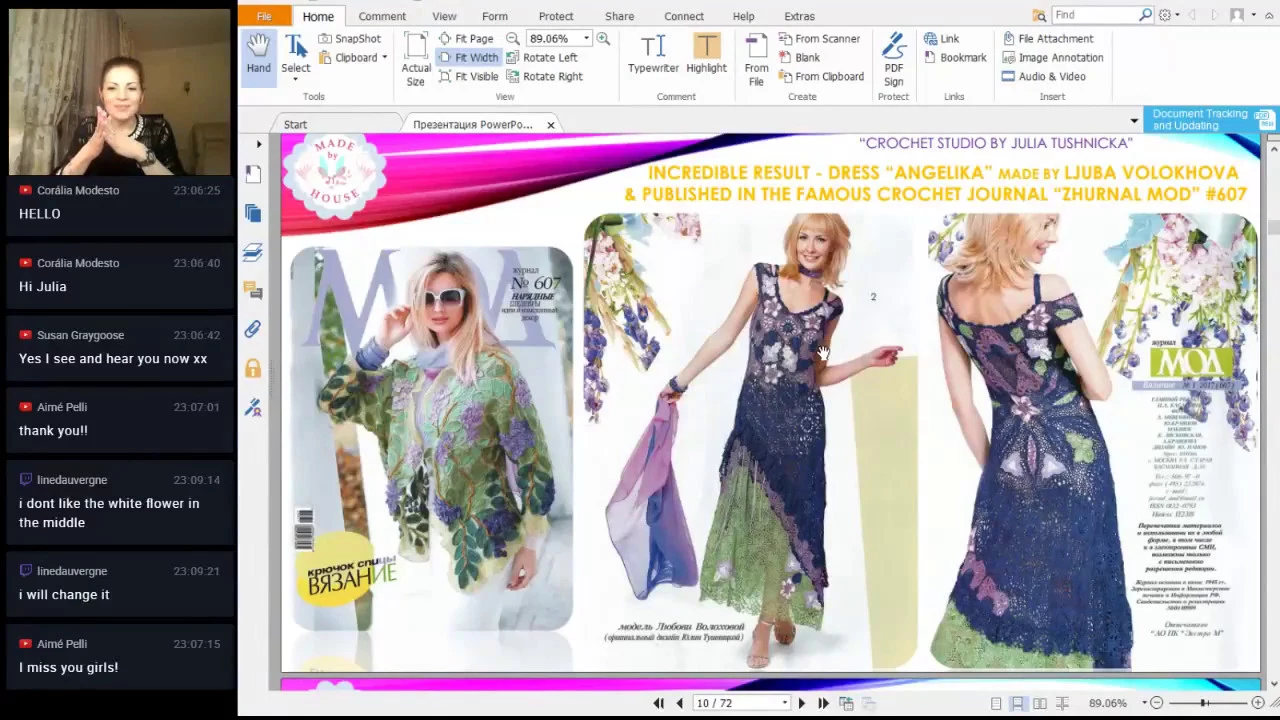Switch to the Comment ribbon tab

382,16
